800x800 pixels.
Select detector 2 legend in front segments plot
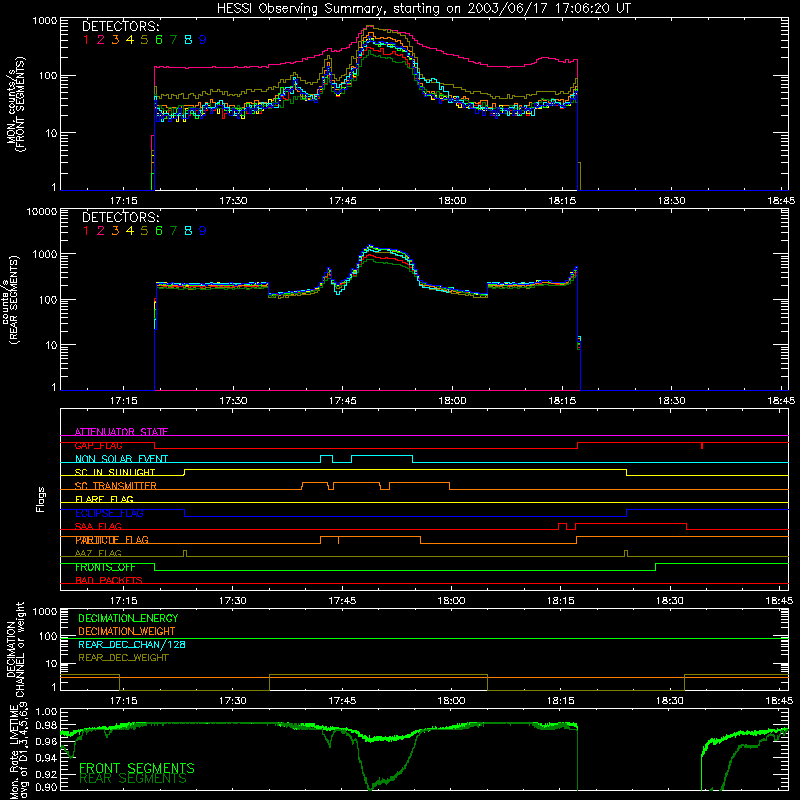(101, 40)
